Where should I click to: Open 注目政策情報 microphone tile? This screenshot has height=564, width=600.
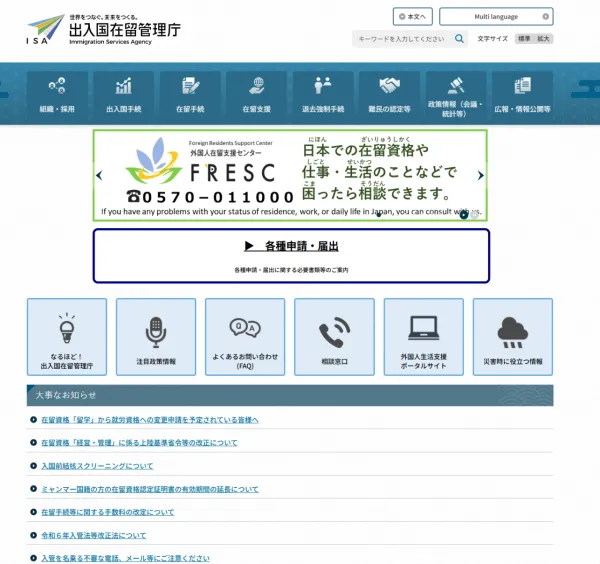pos(156,336)
